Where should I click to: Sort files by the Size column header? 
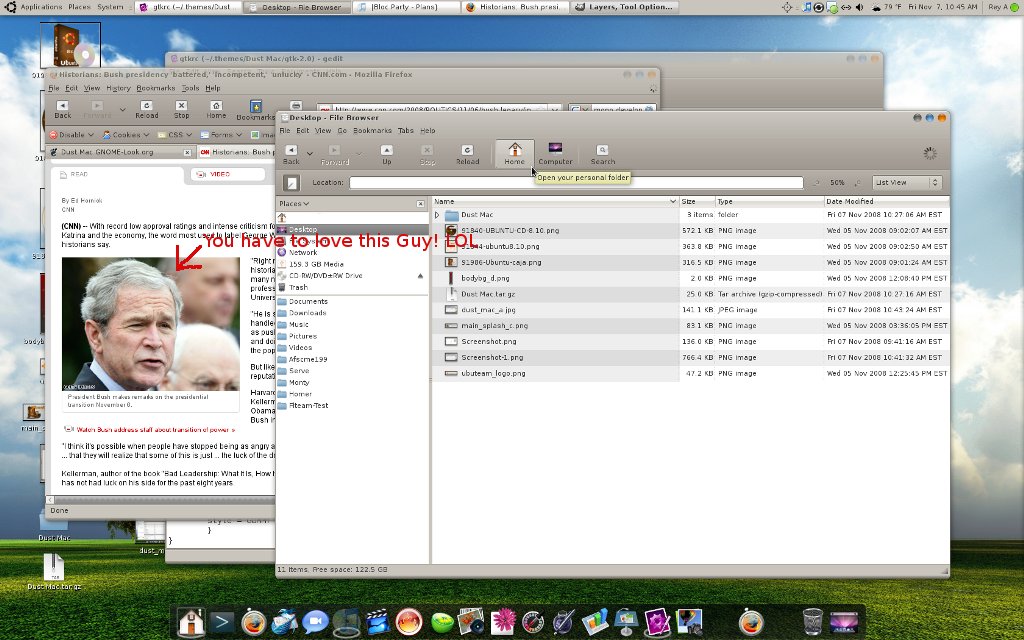click(x=697, y=202)
